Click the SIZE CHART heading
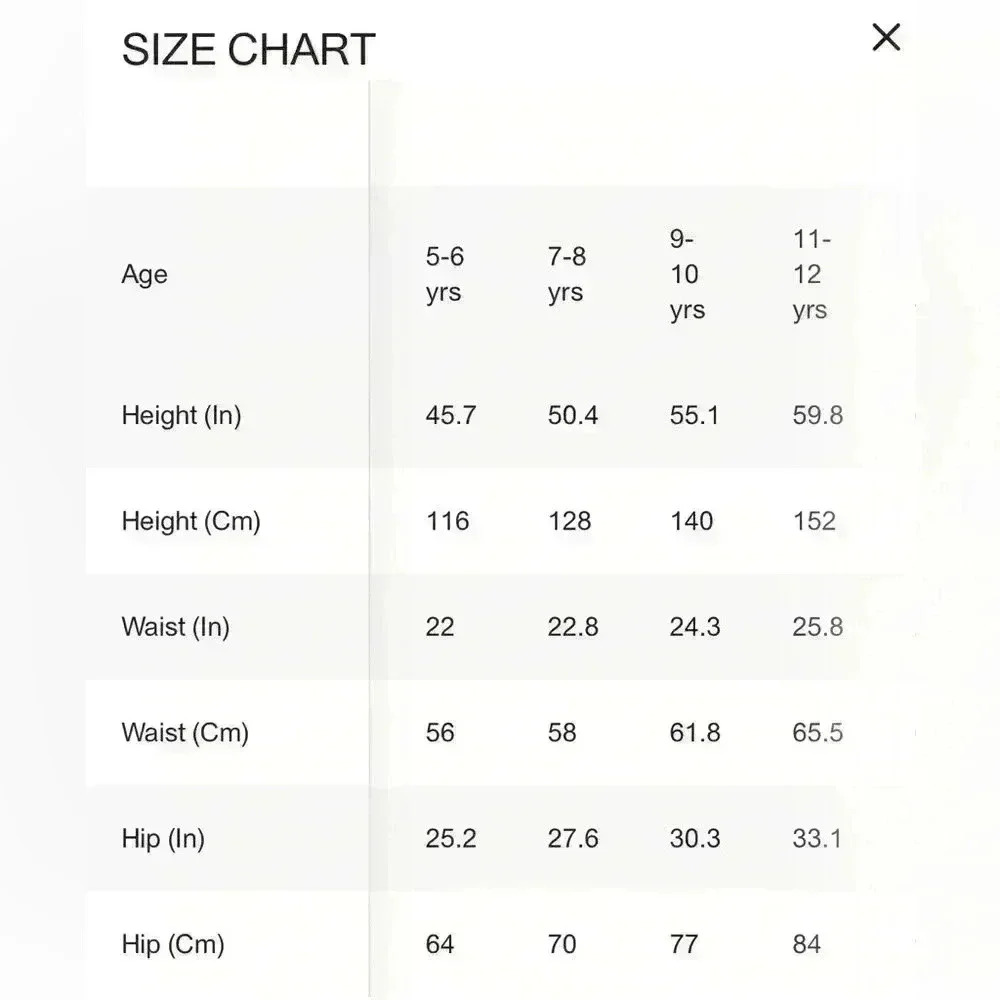Screen dimensions: 1000x1000 tap(248, 50)
